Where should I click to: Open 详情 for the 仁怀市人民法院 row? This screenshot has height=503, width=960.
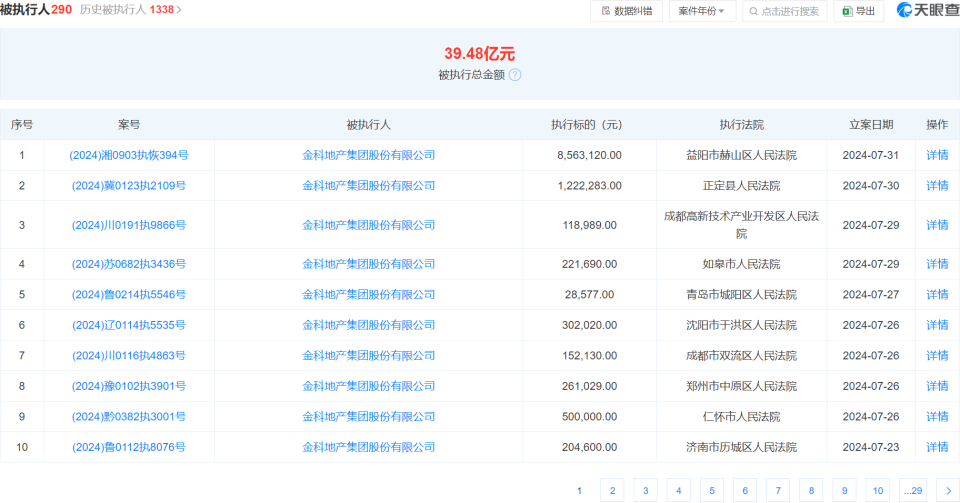point(937,417)
